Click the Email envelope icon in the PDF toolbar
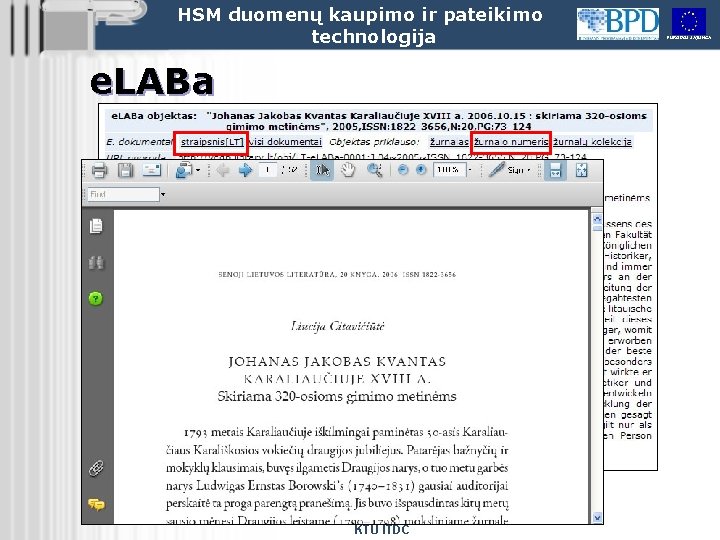 coord(152,170)
